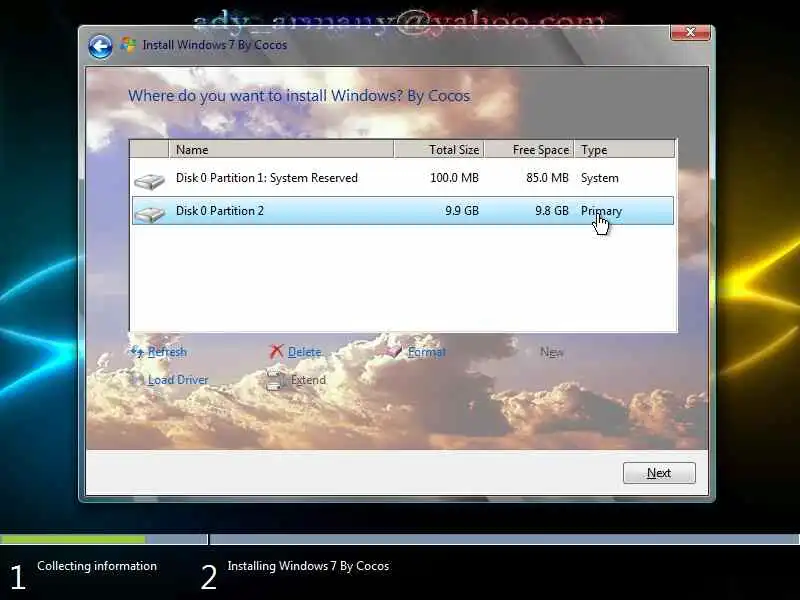
Task: Click the 9.8 GB free space cell
Action: [552, 211]
